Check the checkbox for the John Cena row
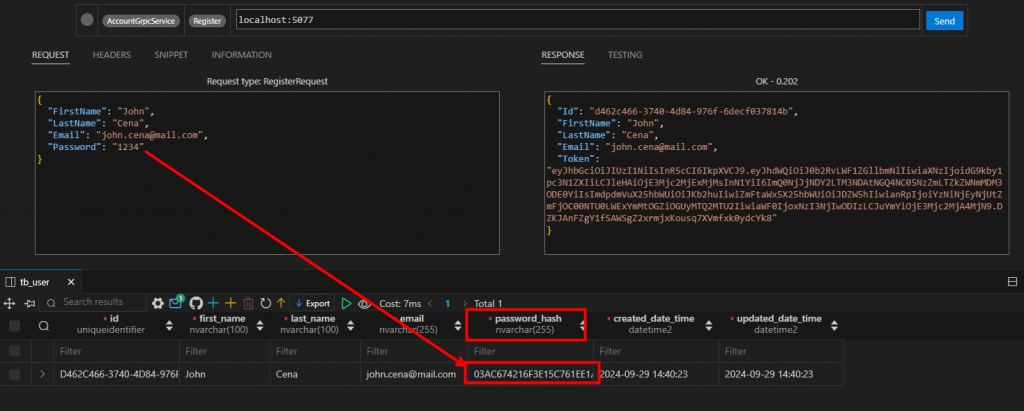Image resolution: width=1024 pixels, height=411 pixels. coord(14,374)
